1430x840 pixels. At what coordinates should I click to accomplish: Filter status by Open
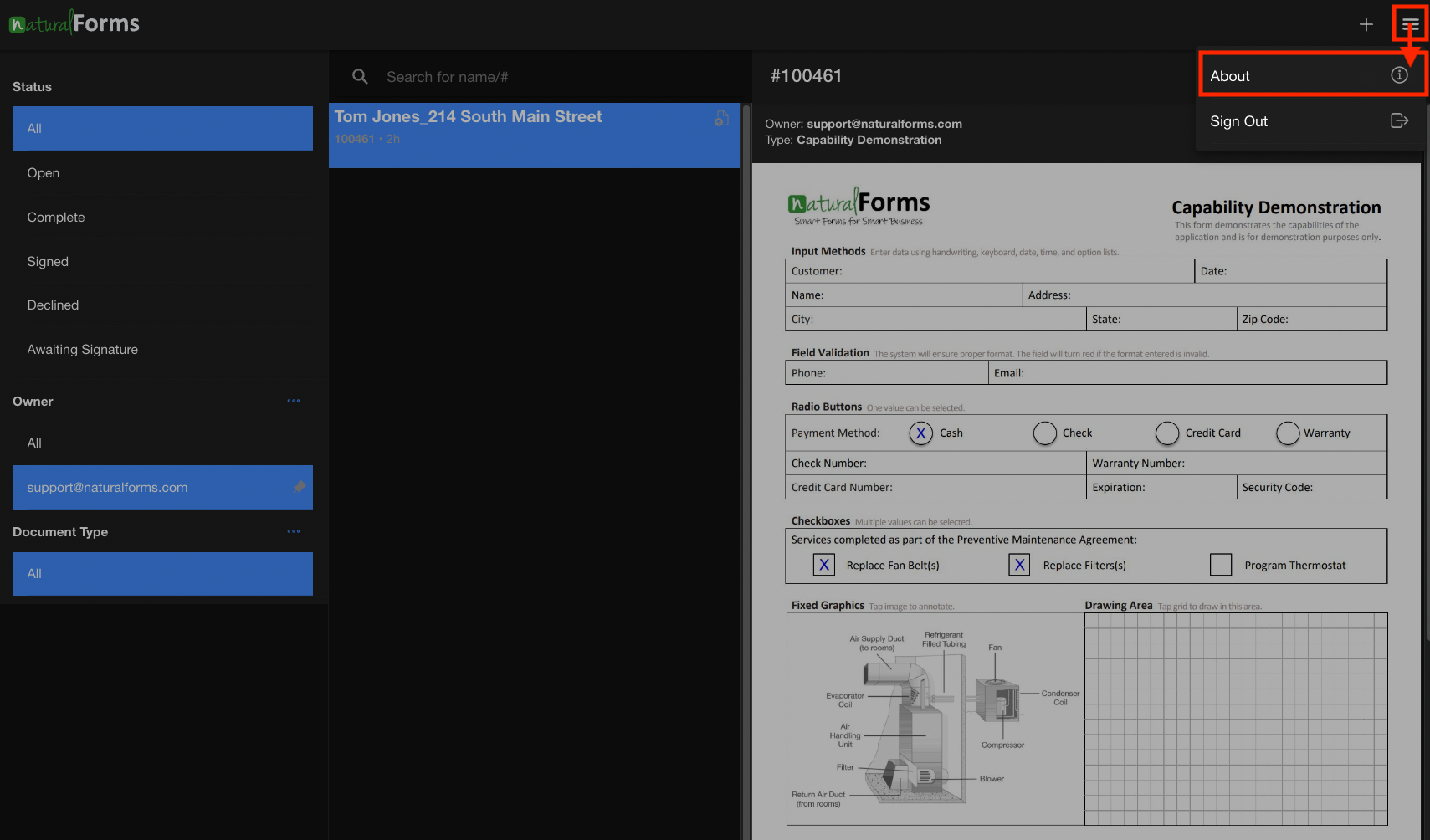coord(162,172)
